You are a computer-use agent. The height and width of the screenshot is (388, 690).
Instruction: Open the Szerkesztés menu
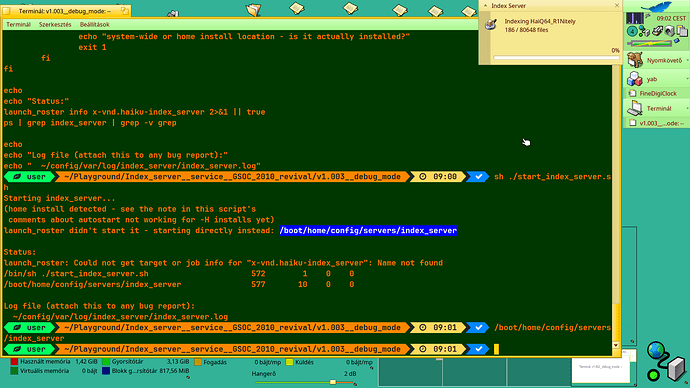coord(55,25)
